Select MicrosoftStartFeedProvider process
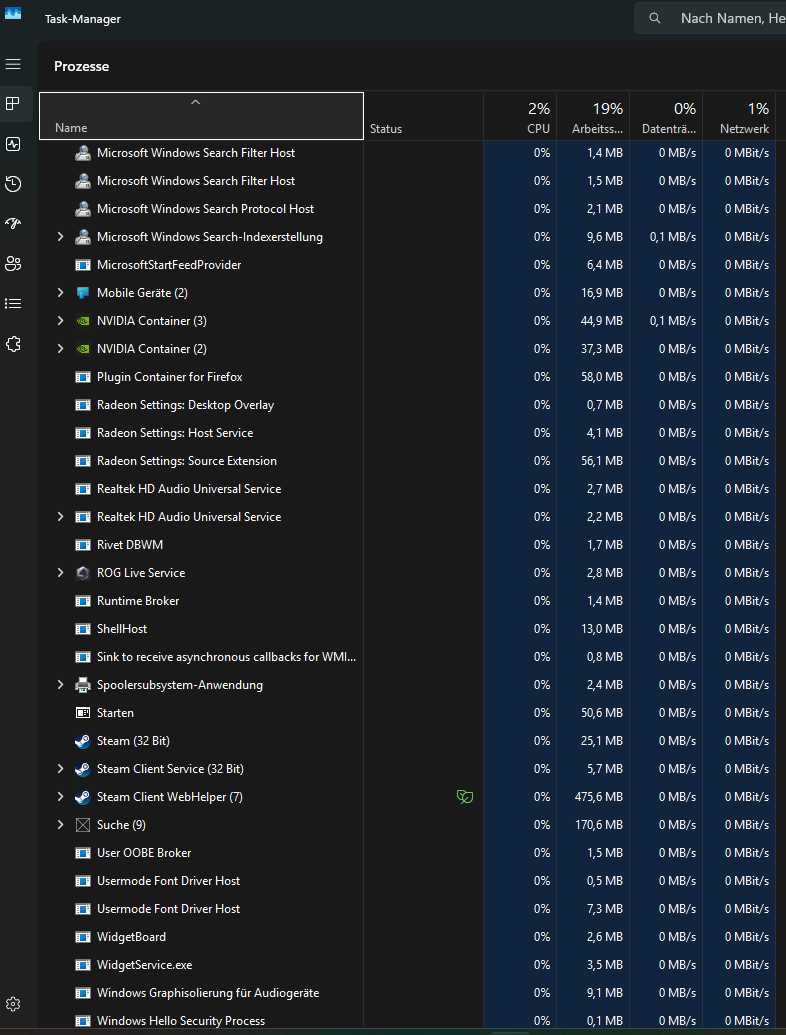The height and width of the screenshot is (1035, 786). pyautogui.click(x=407, y=265)
